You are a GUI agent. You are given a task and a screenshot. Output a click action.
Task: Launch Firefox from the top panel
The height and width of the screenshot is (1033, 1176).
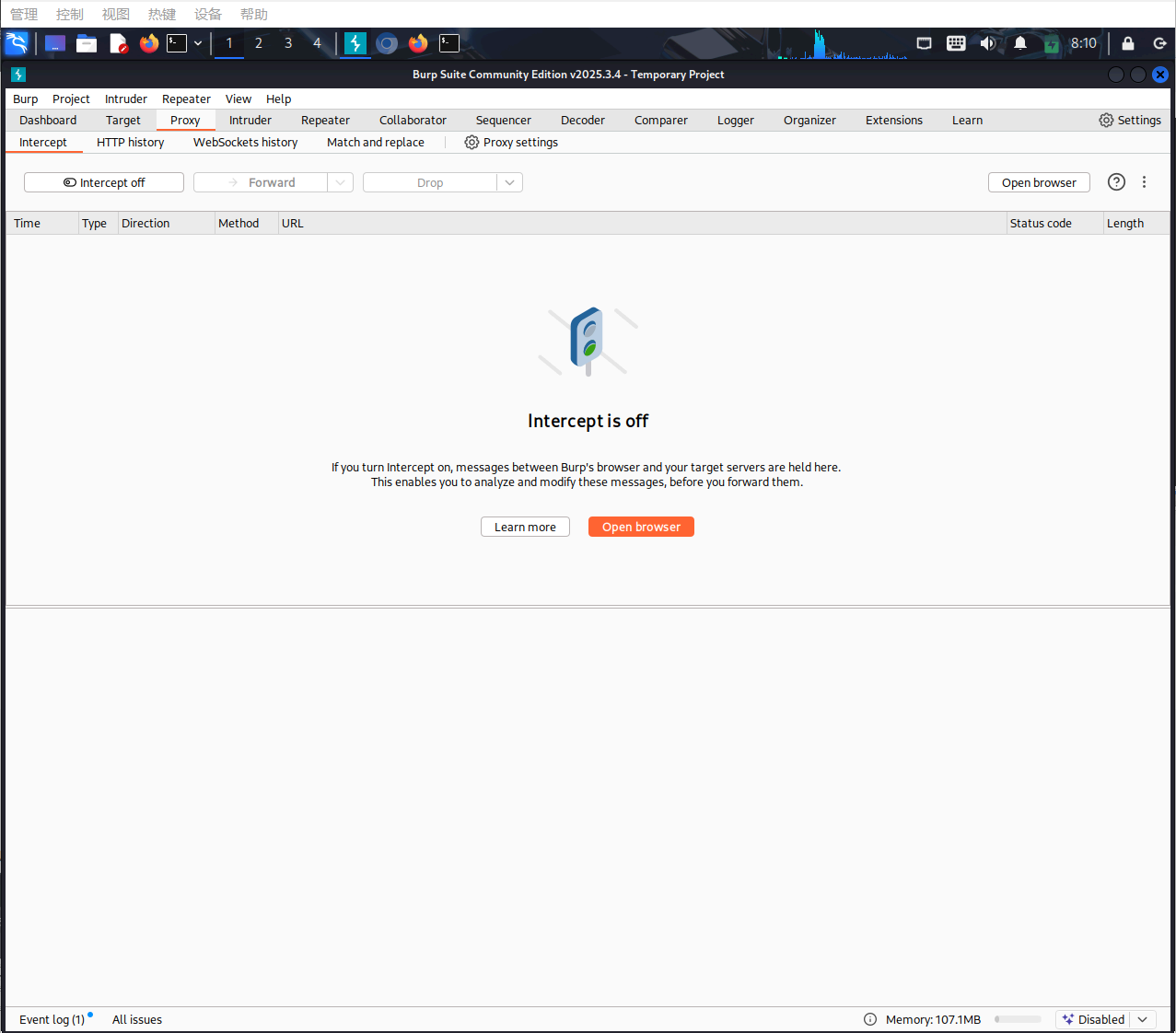click(x=149, y=43)
